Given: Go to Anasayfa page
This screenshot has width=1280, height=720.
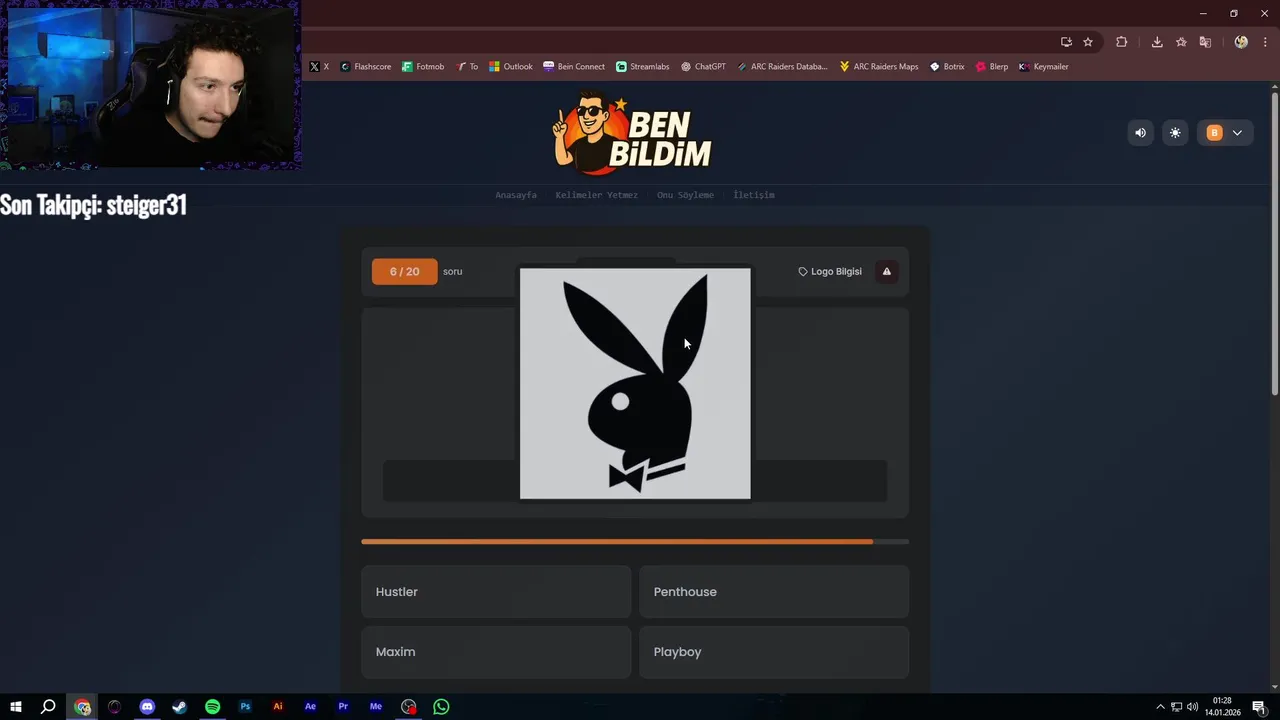Looking at the screenshot, I should coord(516,195).
